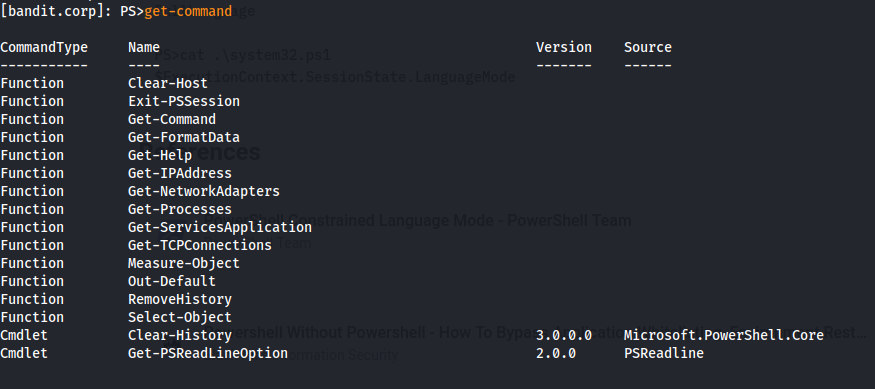The height and width of the screenshot is (389, 875).
Task: Click the Get-NetworkAdapters entry
Action: pyautogui.click(x=204, y=191)
